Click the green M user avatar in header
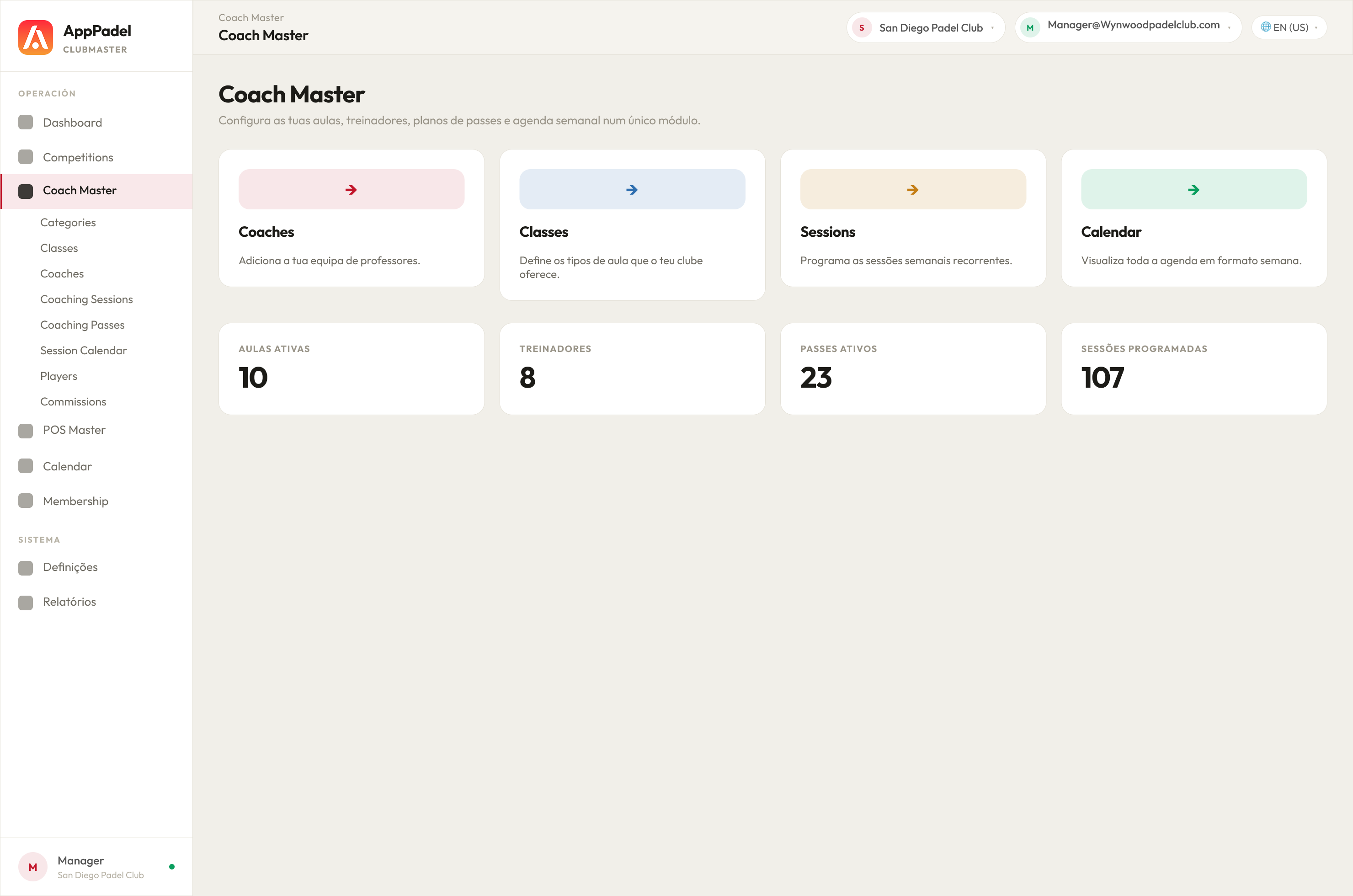The image size is (1353, 896). tap(1030, 27)
